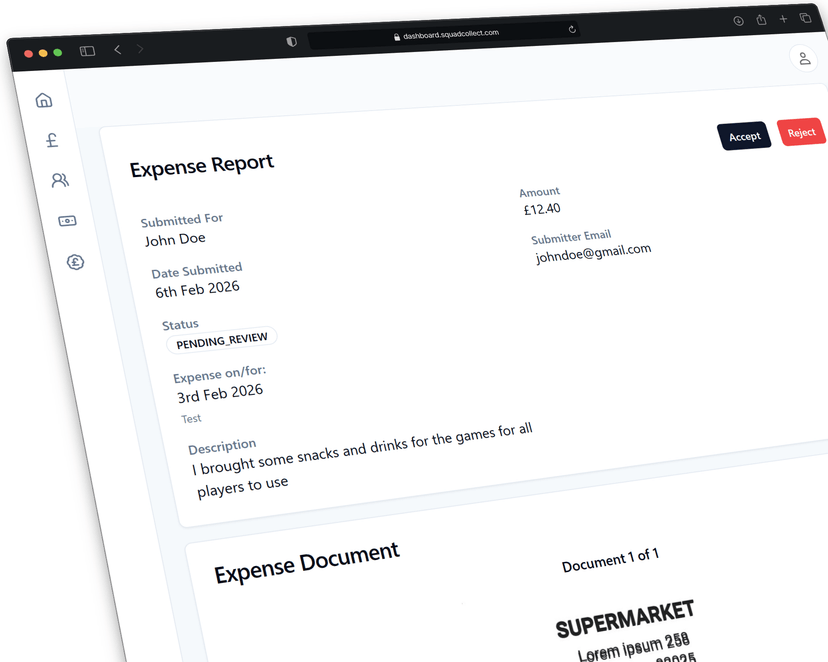This screenshot has width=828, height=662.
Task: Open a new tab with plus icon
Action: [x=783, y=19]
